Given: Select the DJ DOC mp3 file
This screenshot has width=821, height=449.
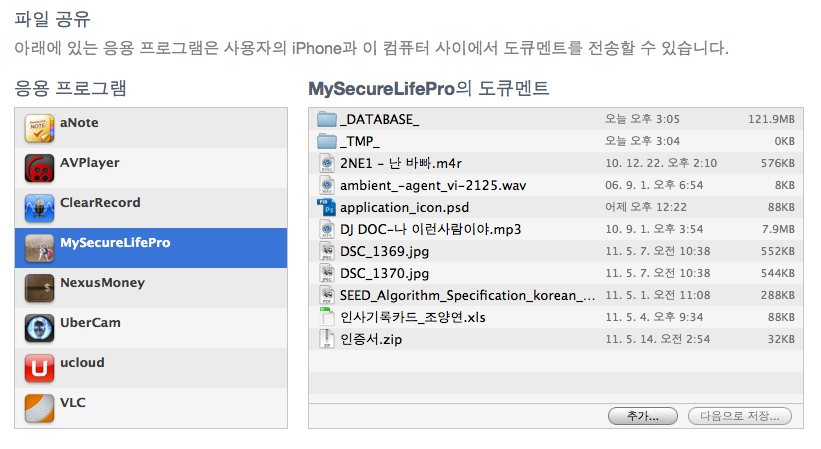Looking at the screenshot, I should tap(556, 229).
